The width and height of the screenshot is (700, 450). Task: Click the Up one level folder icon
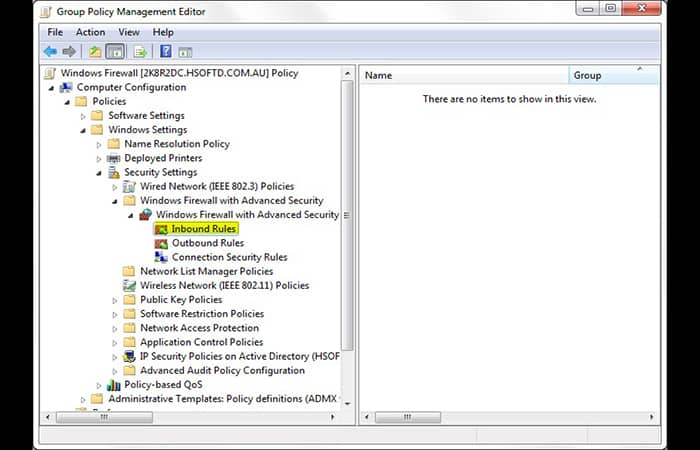point(95,52)
